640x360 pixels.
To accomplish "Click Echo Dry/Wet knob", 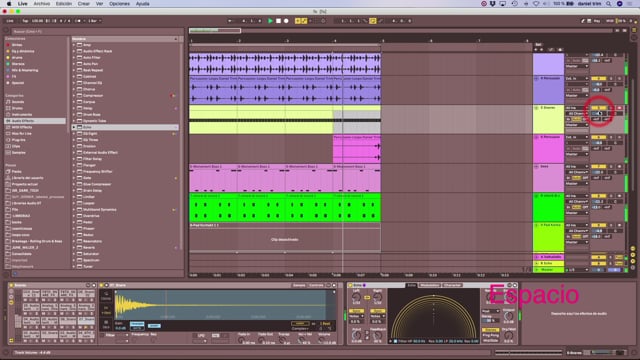I will (509, 335).
